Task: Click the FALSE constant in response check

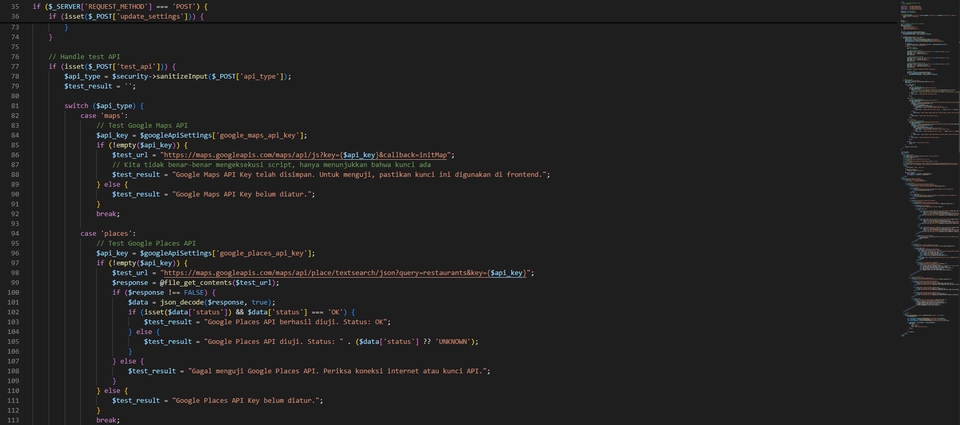Action: 196,292
